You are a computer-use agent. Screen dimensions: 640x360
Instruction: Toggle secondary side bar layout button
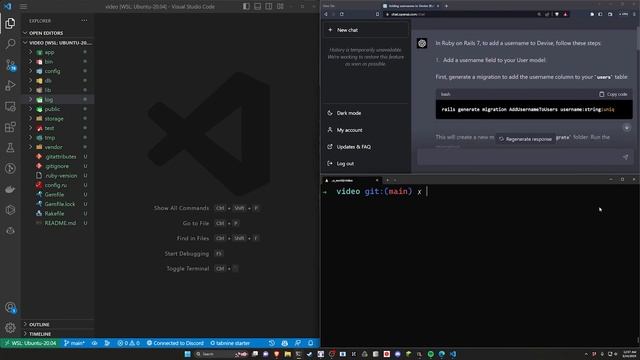[x=269, y=7]
